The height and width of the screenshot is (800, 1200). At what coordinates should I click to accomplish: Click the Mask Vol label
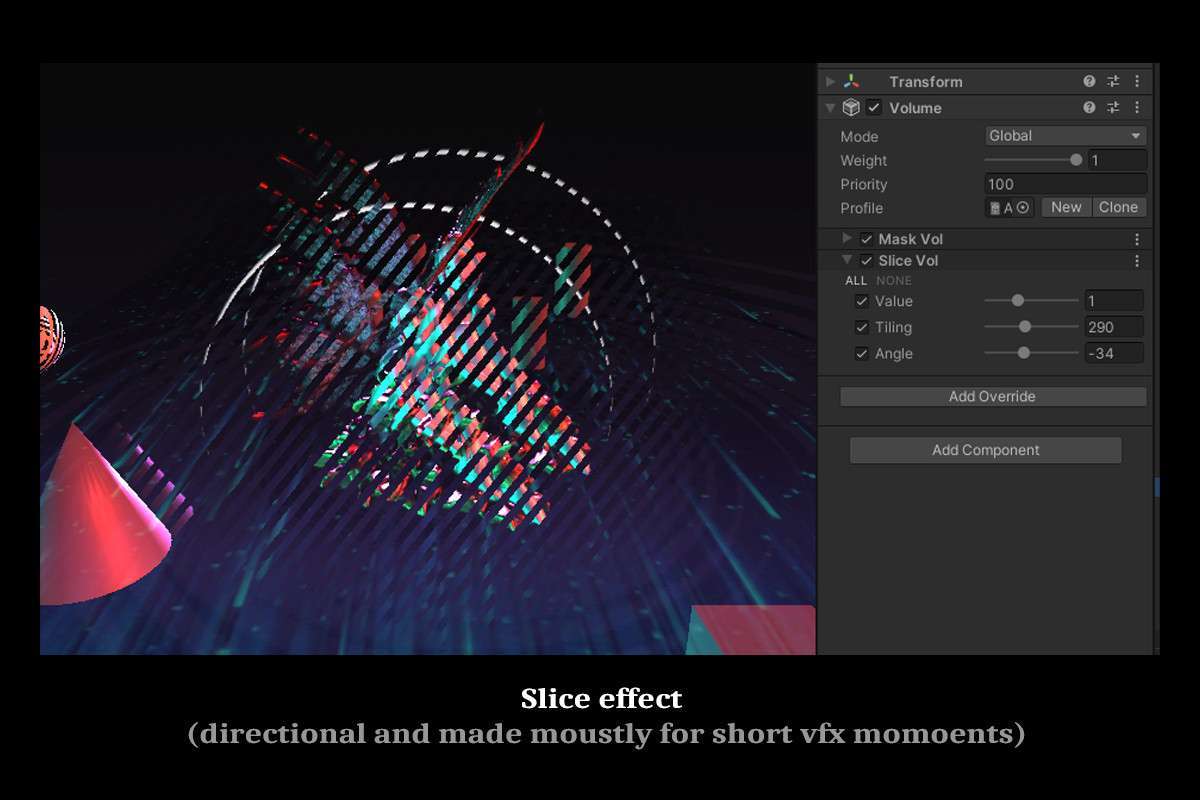point(911,239)
